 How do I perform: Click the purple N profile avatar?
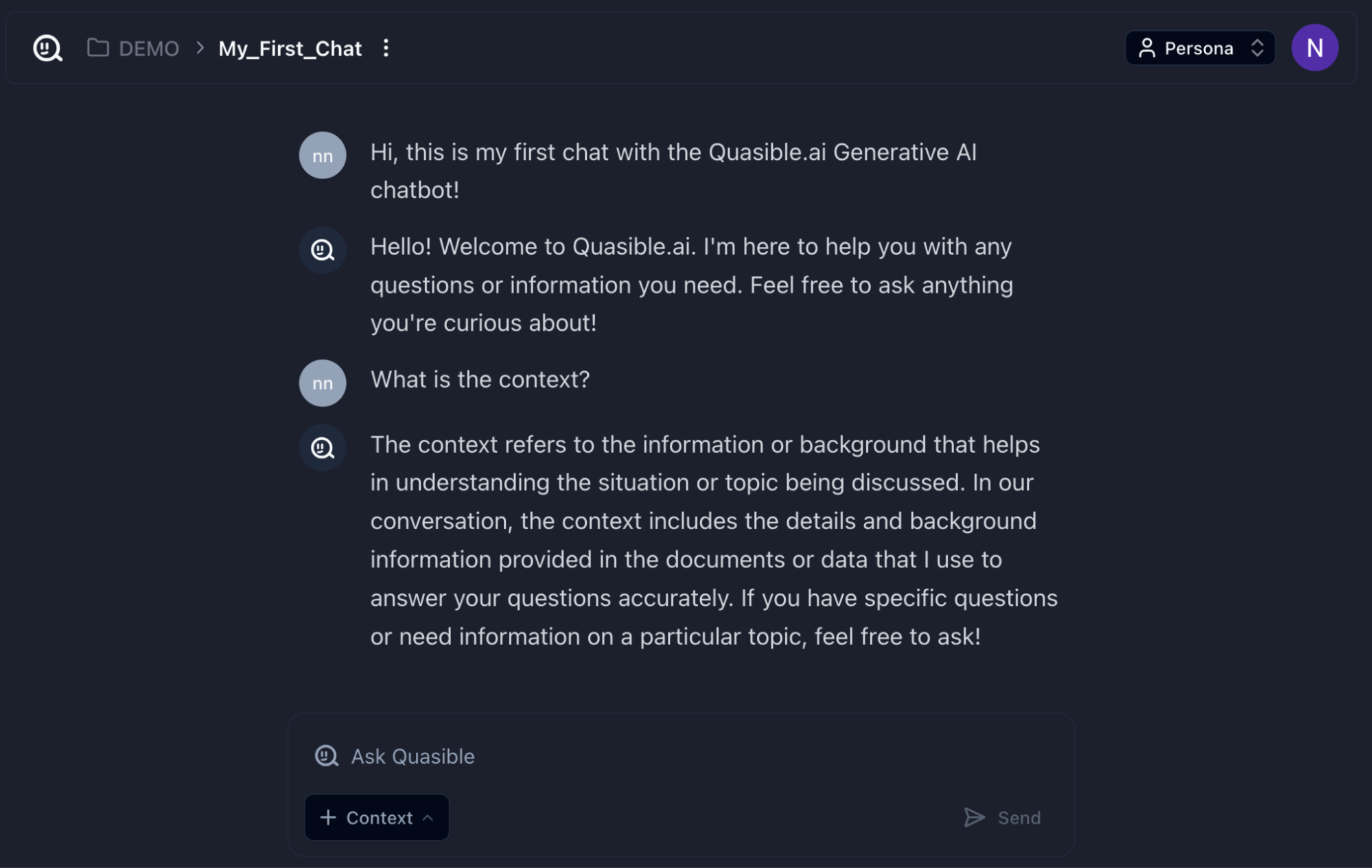[x=1314, y=48]
